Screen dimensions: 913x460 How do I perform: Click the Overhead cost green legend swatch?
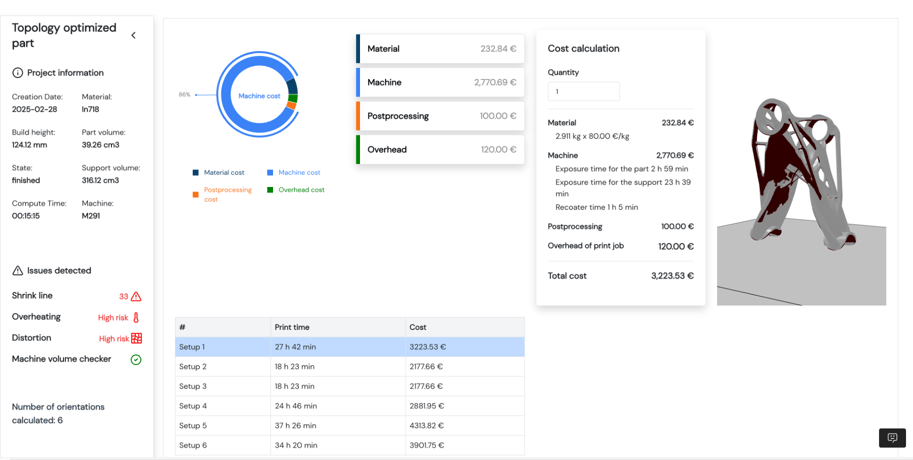point(270,190)
